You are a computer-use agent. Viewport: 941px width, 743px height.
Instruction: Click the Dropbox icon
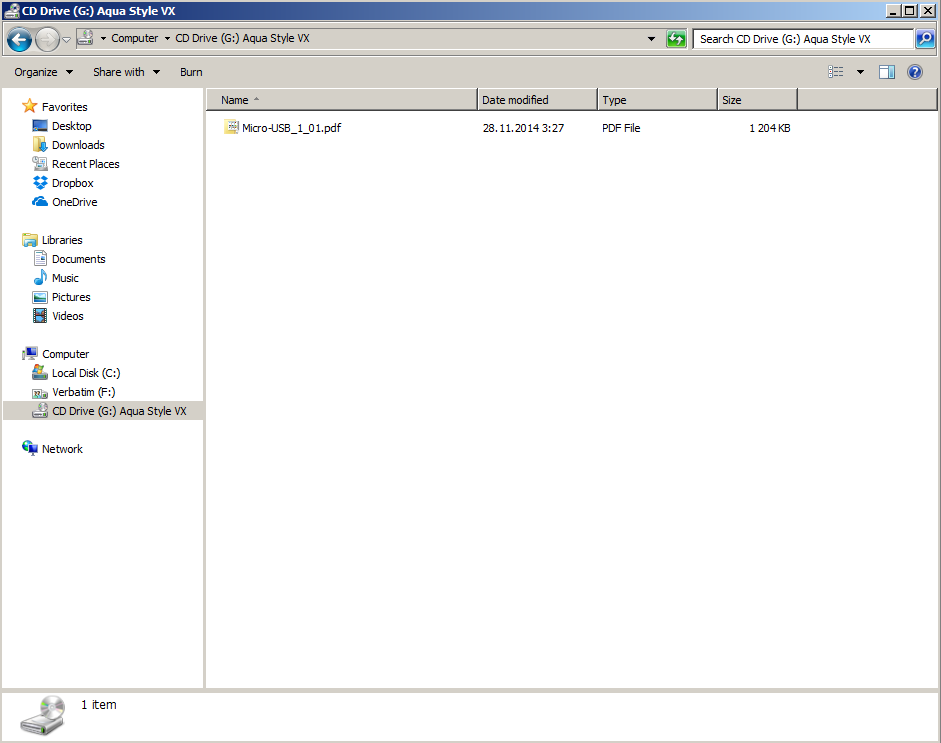click(x=40, y=182)
